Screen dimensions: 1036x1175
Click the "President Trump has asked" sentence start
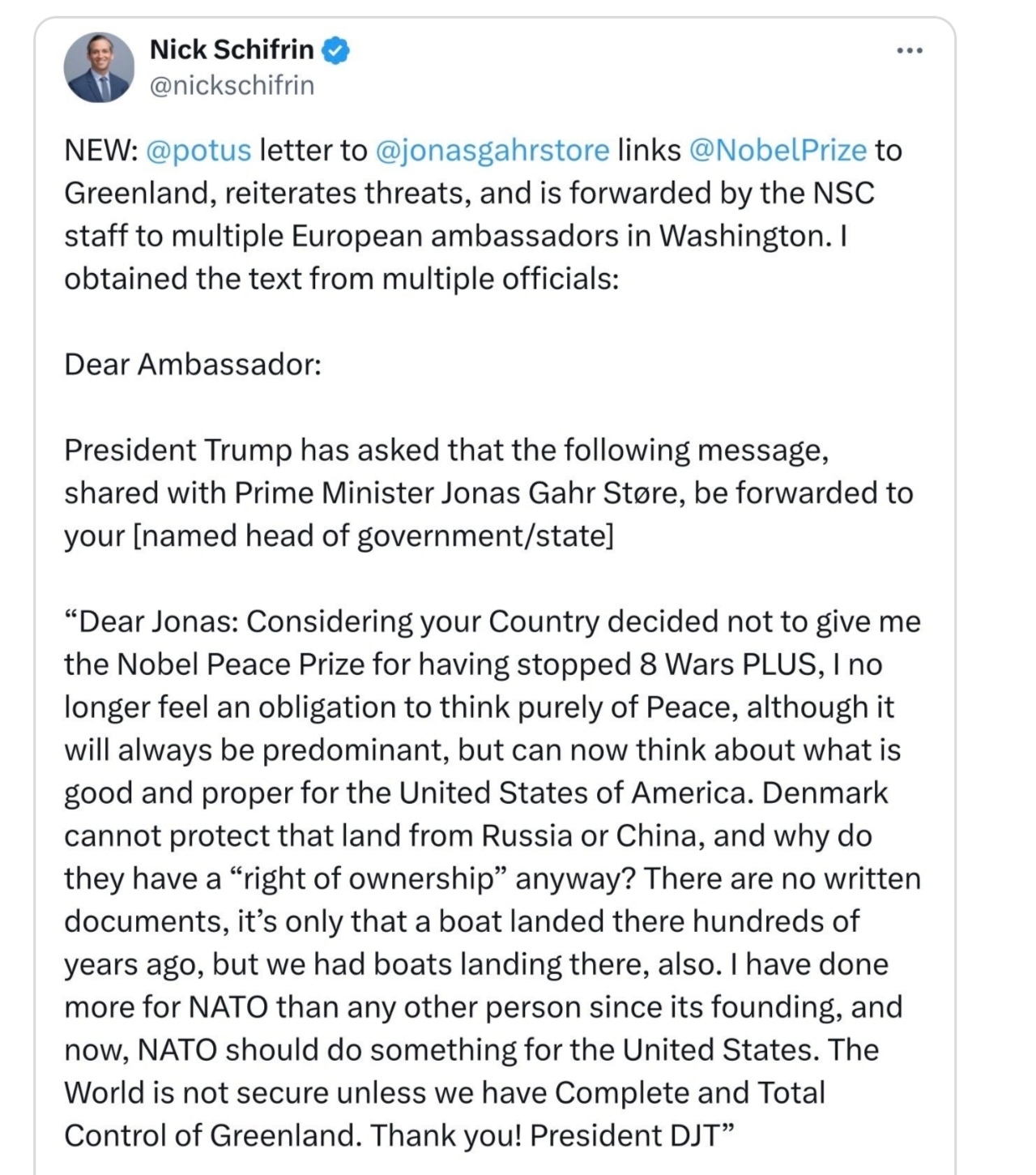pyautogui.click(x=217, y=451)
